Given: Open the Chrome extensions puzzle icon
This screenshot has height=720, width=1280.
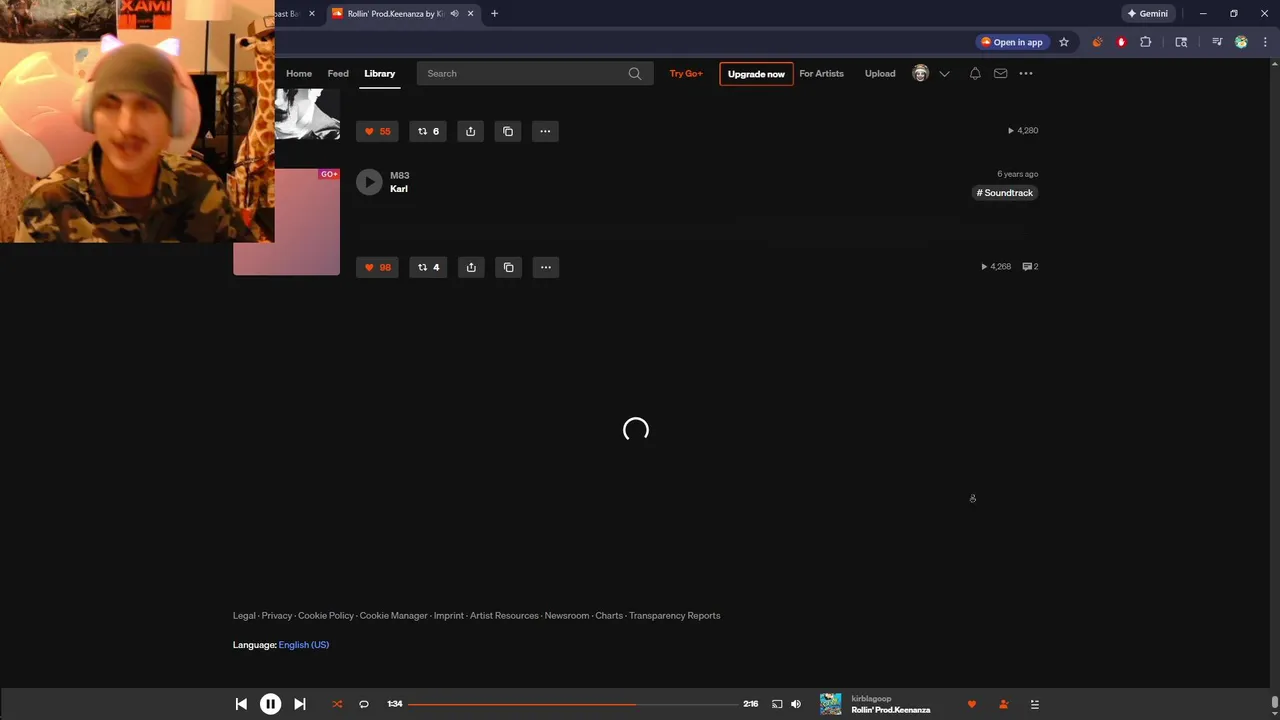Looking at the screenshot, I should point(1146,42).
